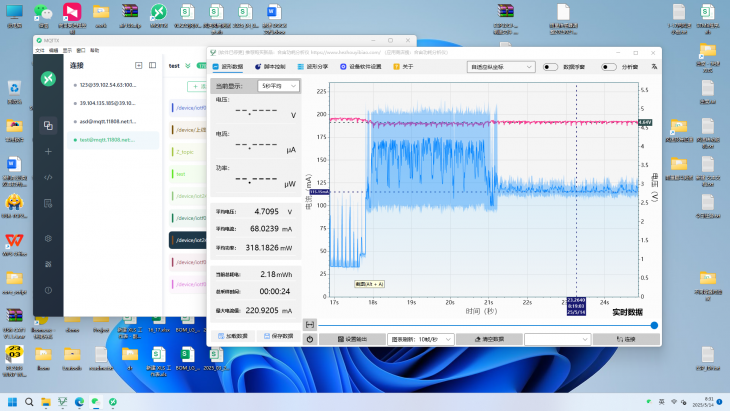Click the MQTTX panel layout toggle icon

click(152, 66)
